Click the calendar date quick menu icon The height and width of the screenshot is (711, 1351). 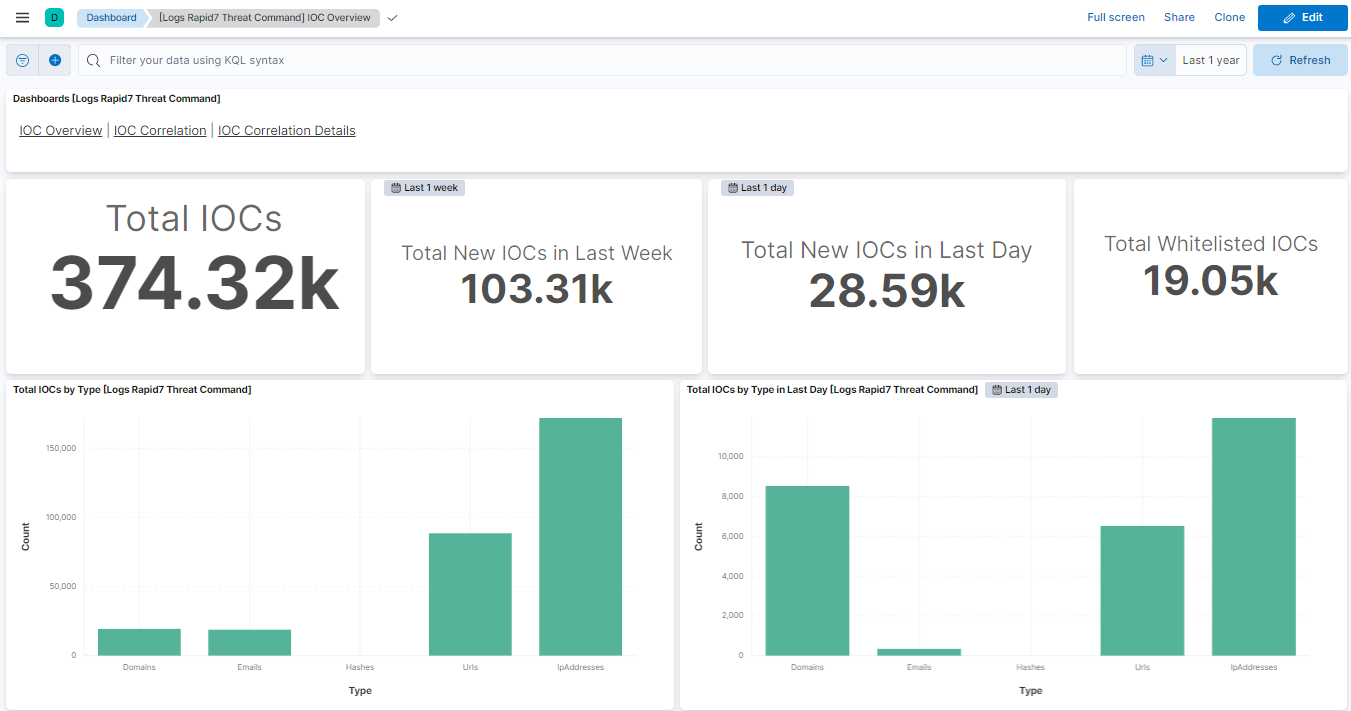coord(1154,60)
